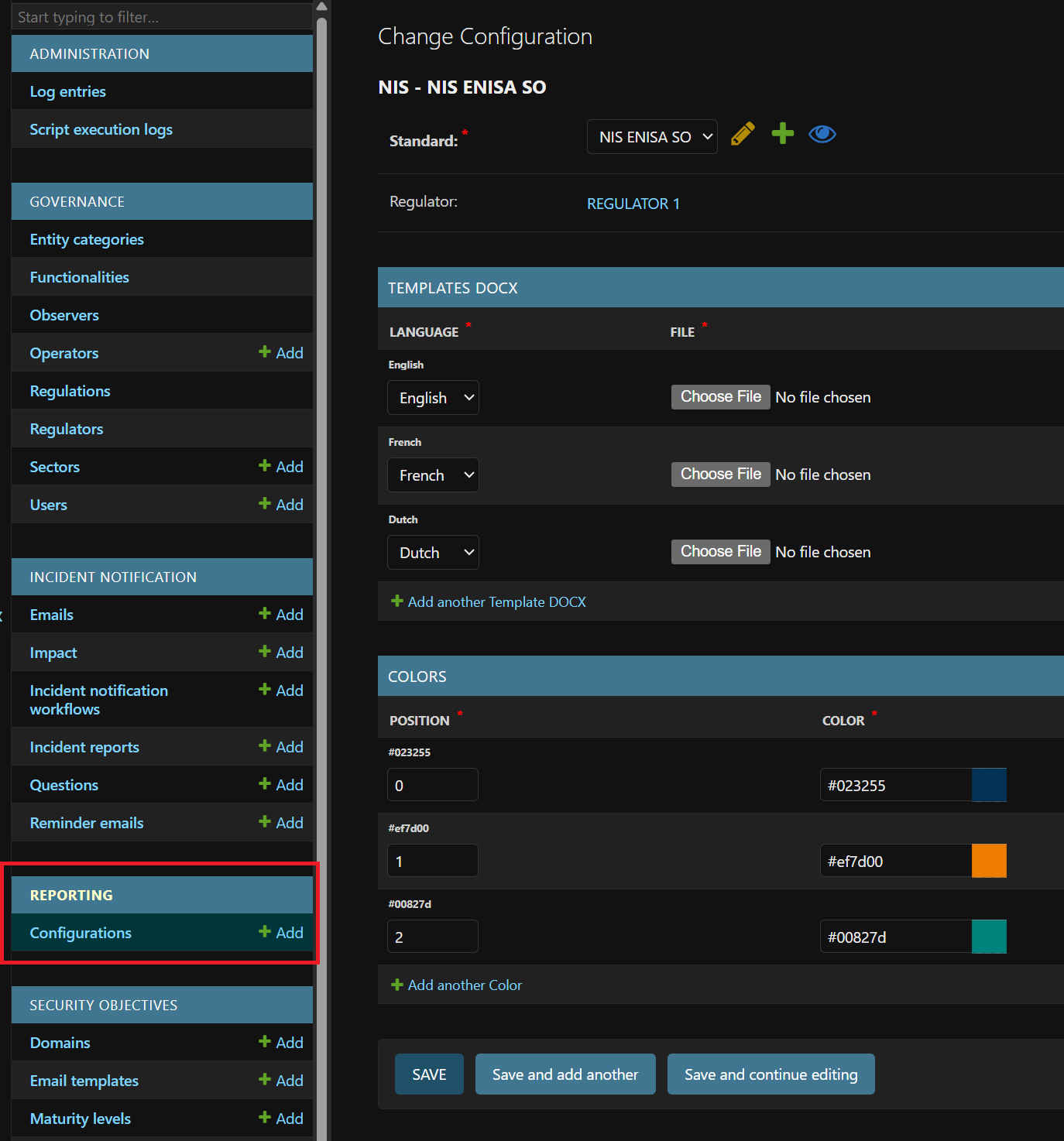Click Add another Color
Screen dimensions: 1064x1141
pyautogui.click(x=457, y=985)
